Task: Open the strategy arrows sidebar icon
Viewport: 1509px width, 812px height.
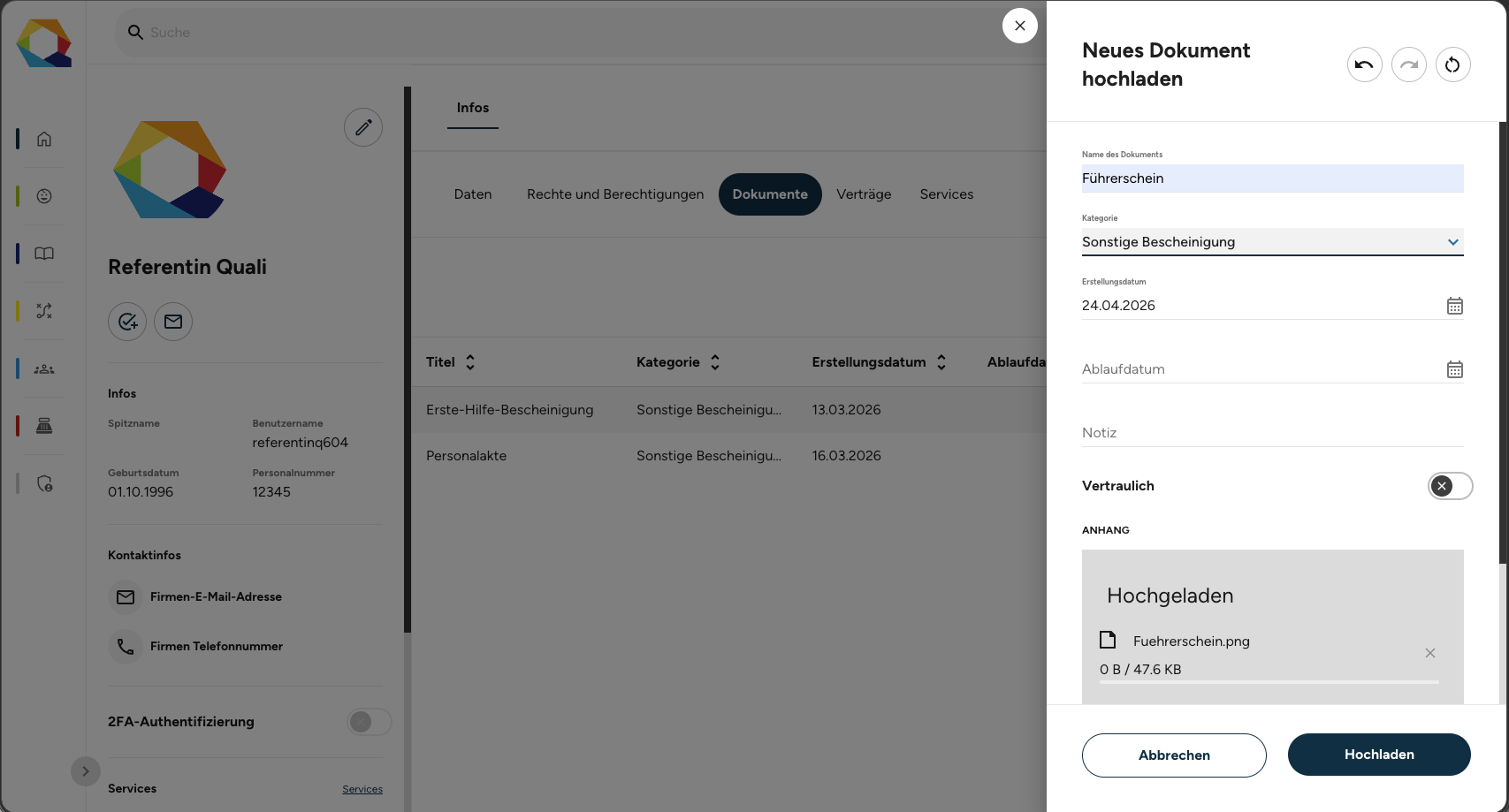Action: pos(44,311)
